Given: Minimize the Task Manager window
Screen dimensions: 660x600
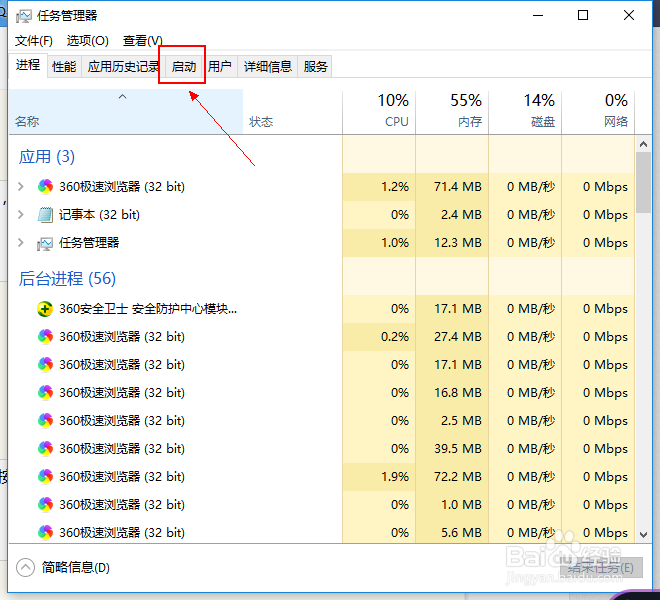Looking at the screenshot, I should [x=538, y=16].
